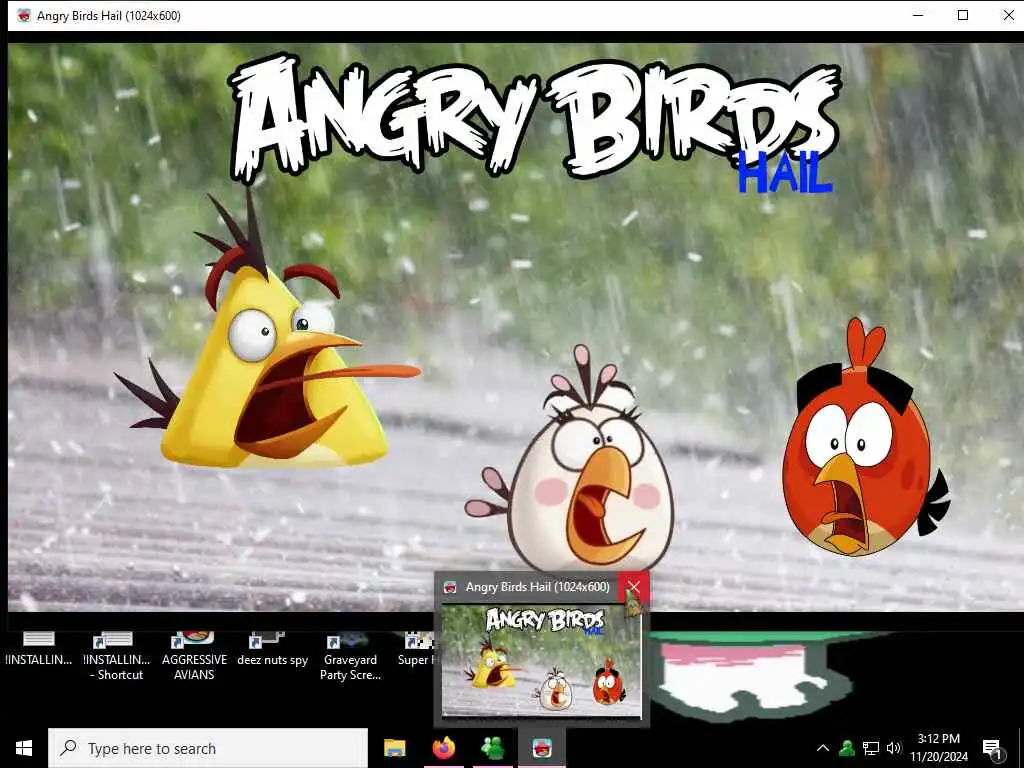Viewport: 1024px width, 768px height.
Task: Open the clock showing 3:12 PM
Action: point(939,748)
